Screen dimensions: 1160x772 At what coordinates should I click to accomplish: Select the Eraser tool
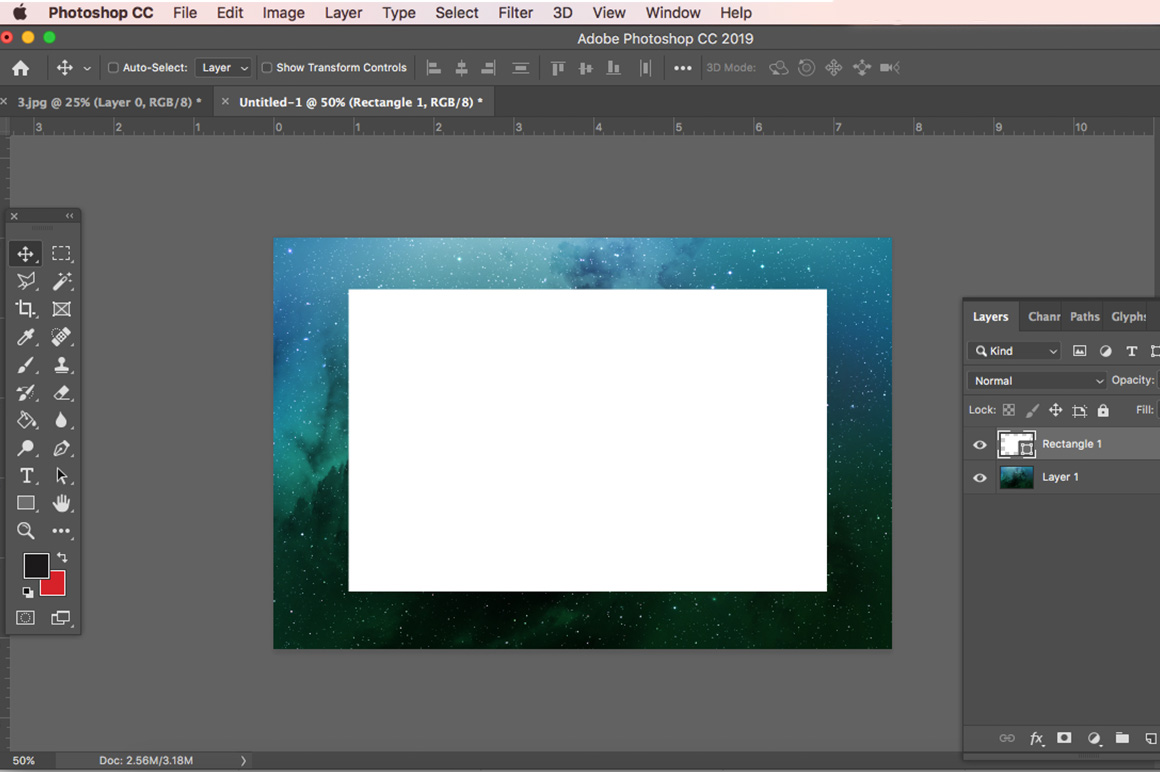tap(61, 393)
